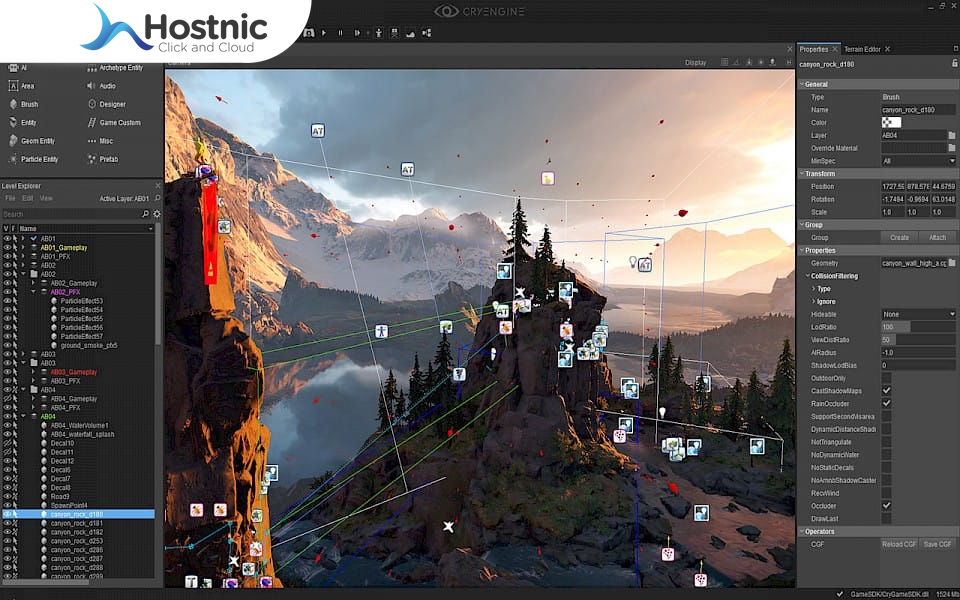Collapse the General properties section
This screenshot has height=600, width=960.
[x=801, y=84]
